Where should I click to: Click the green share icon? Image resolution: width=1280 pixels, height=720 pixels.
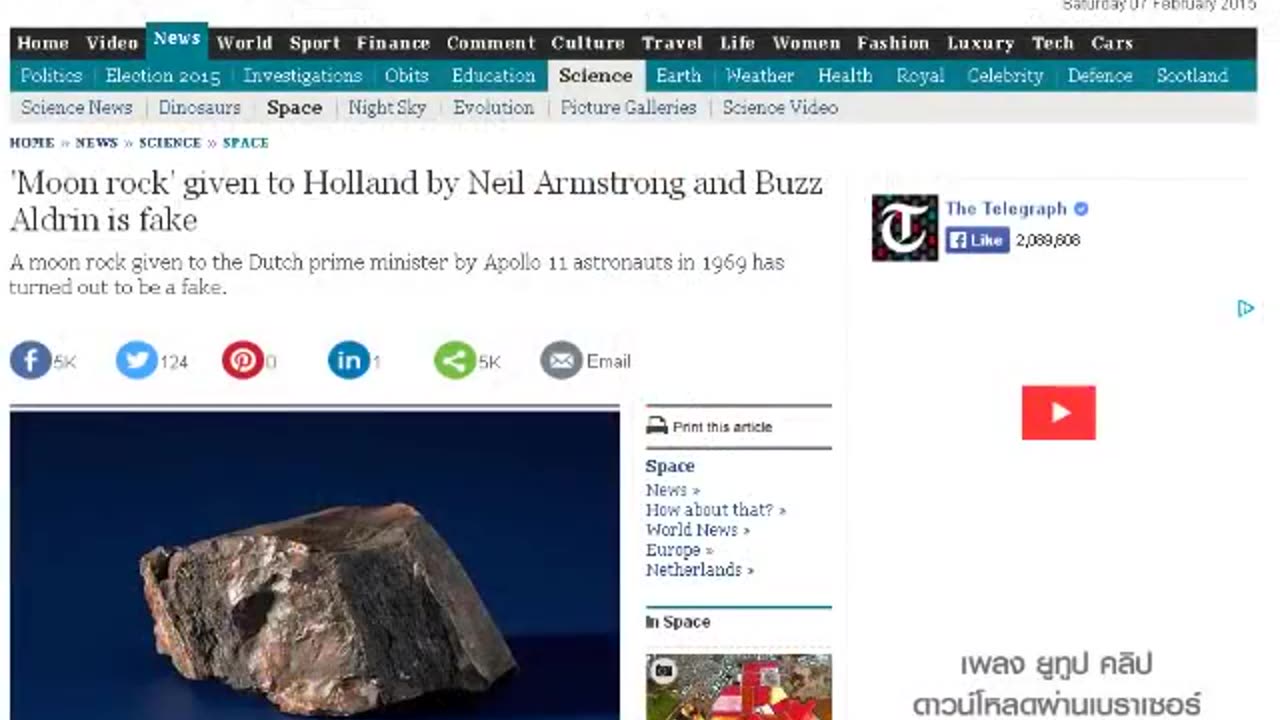pos(455,361)
